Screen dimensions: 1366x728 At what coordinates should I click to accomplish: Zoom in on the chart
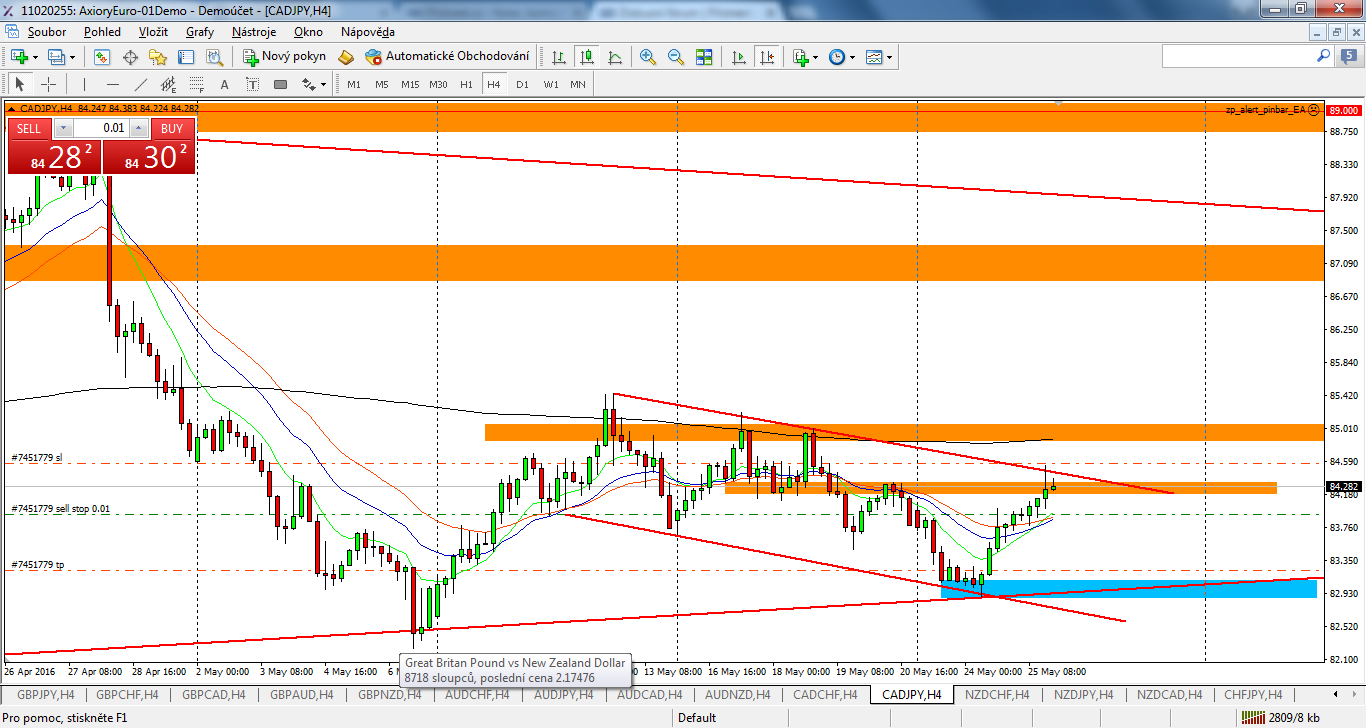coord(648,57)
